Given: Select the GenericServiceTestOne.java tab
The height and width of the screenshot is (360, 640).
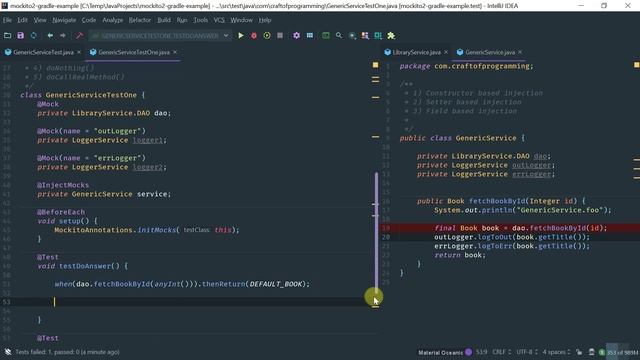Looking at the screenshot, I should (x=134, y=52).
